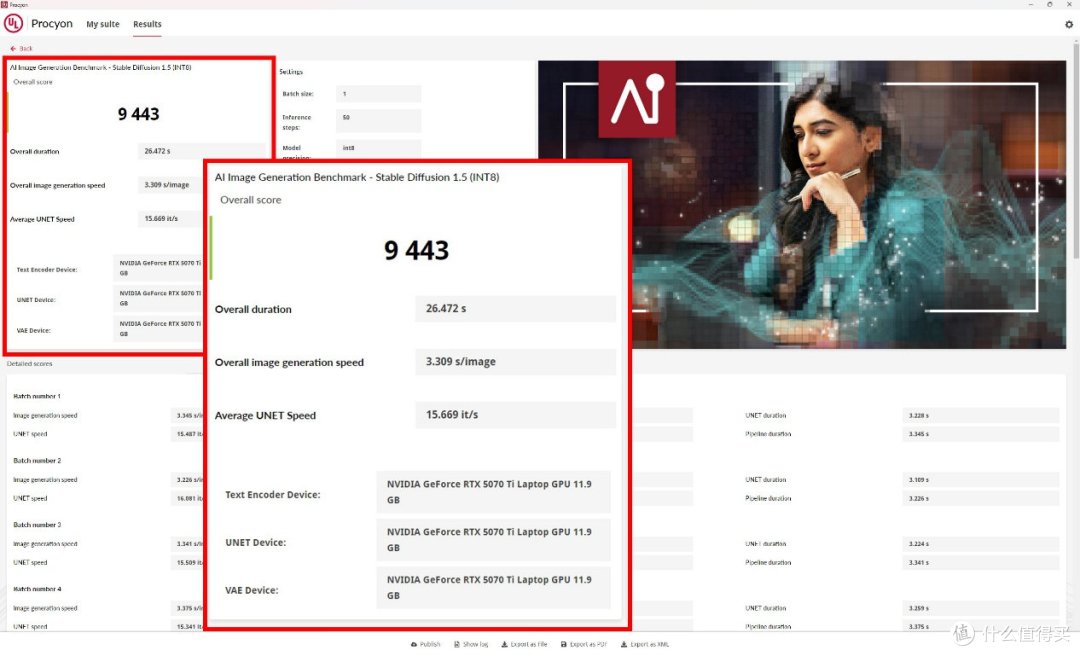The image size is (1080, 656).
Task: Click the Batch size label
Action: point(298,94)
